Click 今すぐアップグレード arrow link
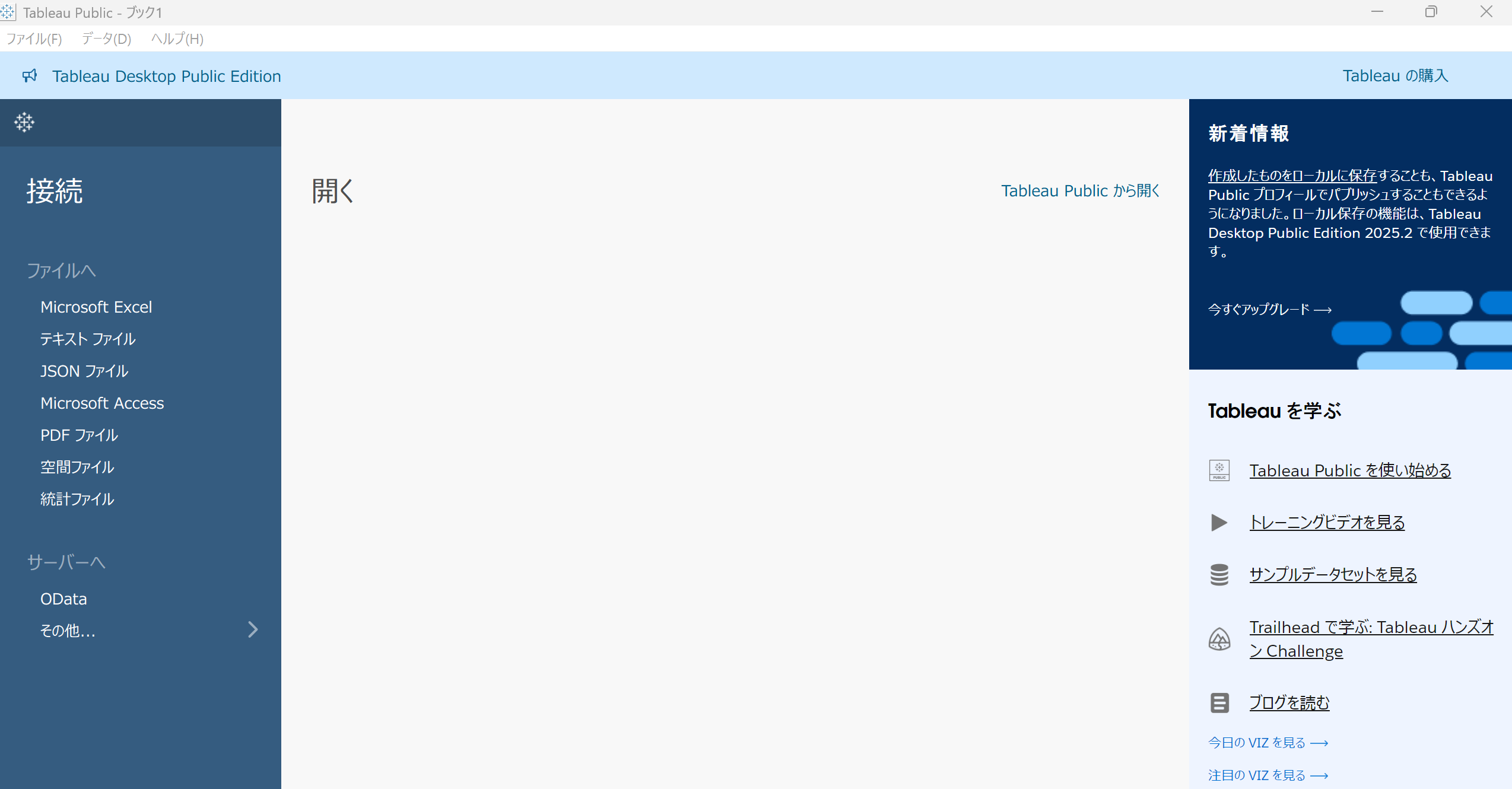1512x789 pixels. [x=1270, y=310]
